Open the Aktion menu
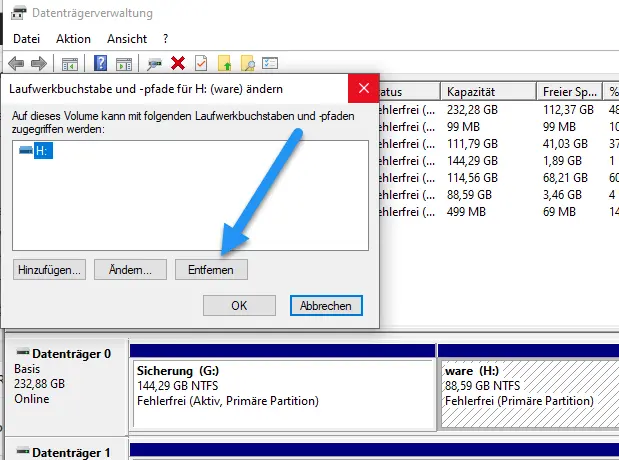The width and height of the screenshot is (619, 460). [x=73, y=38]
